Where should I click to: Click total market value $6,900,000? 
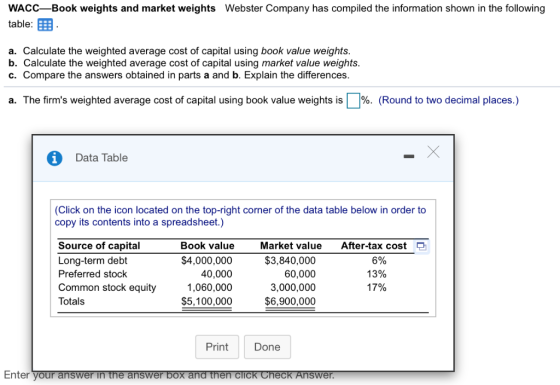coord(290,301)
